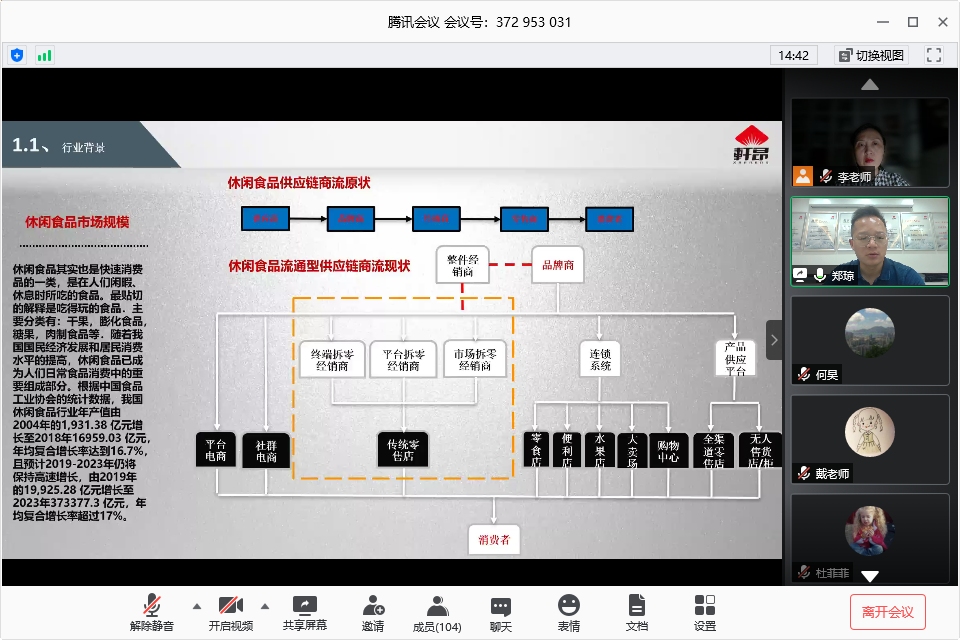Expand audio options arrow beside 解除静音
The image size is (960, 640).
click(x=196, y=605)
